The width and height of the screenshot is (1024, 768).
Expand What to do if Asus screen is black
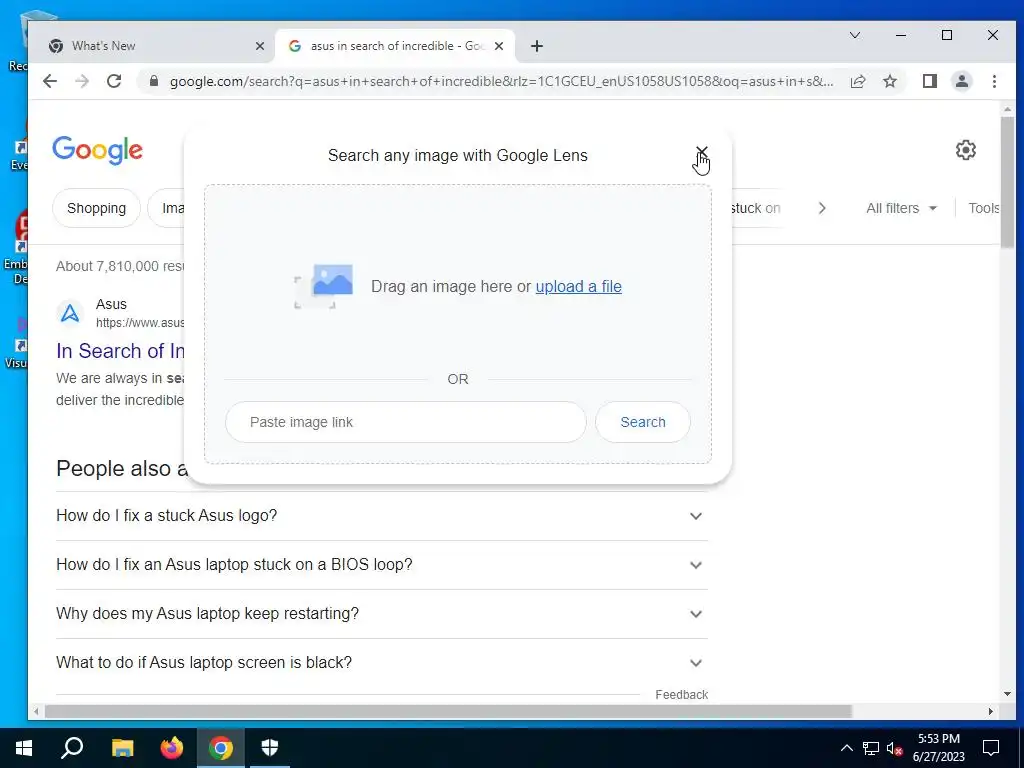382,663
